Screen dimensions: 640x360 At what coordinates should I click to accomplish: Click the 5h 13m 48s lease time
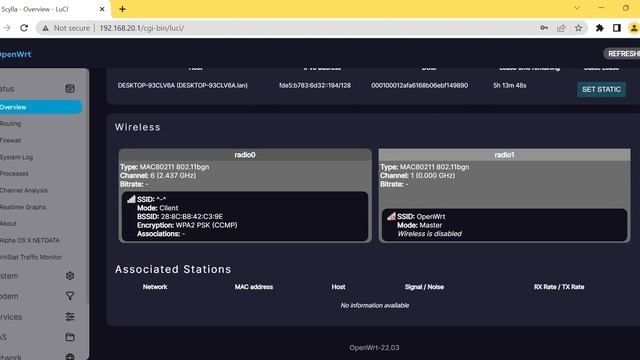[509, 85]
